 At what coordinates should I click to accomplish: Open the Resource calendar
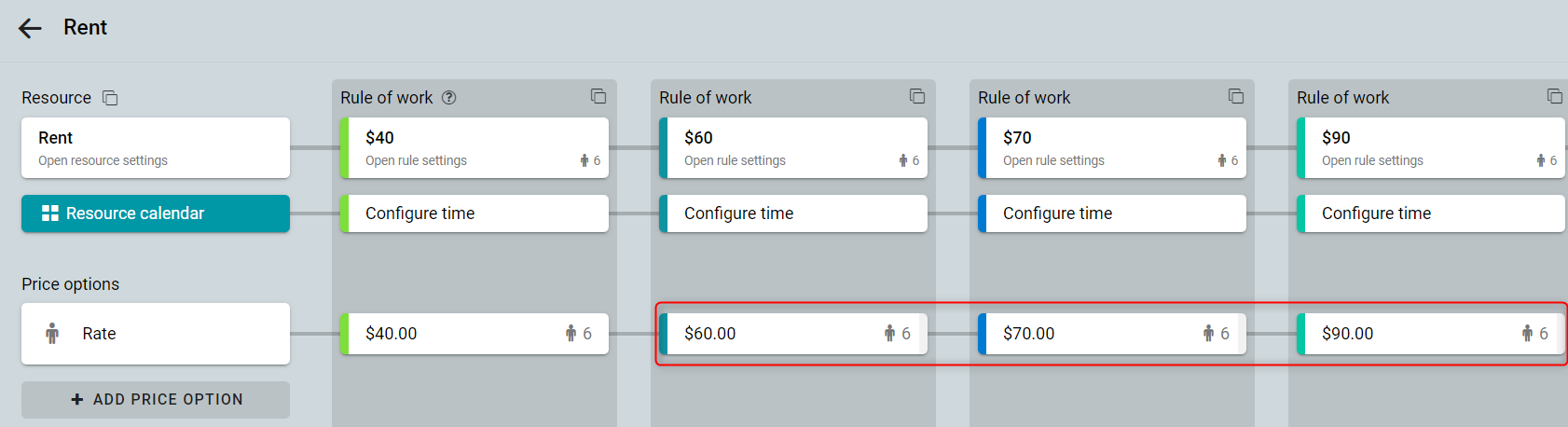(x=156, y=213)
